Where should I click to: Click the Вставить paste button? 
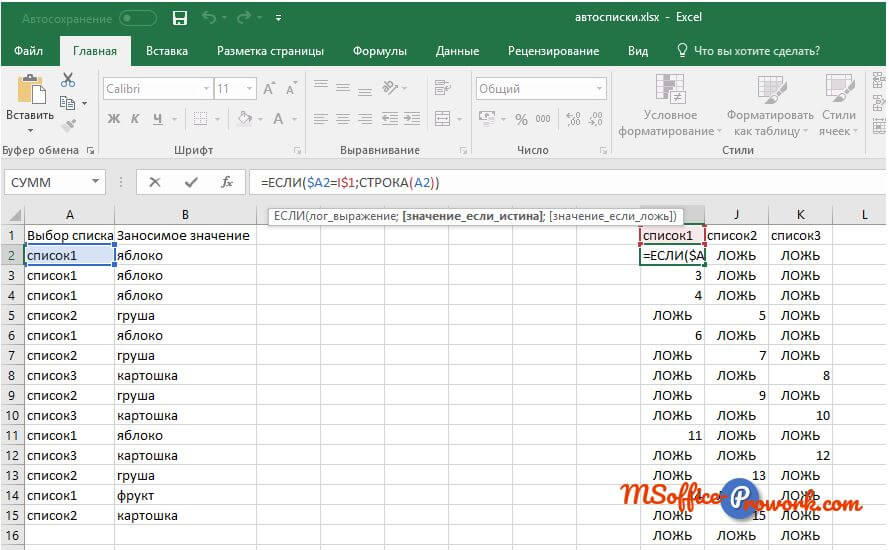pos(30,100)
